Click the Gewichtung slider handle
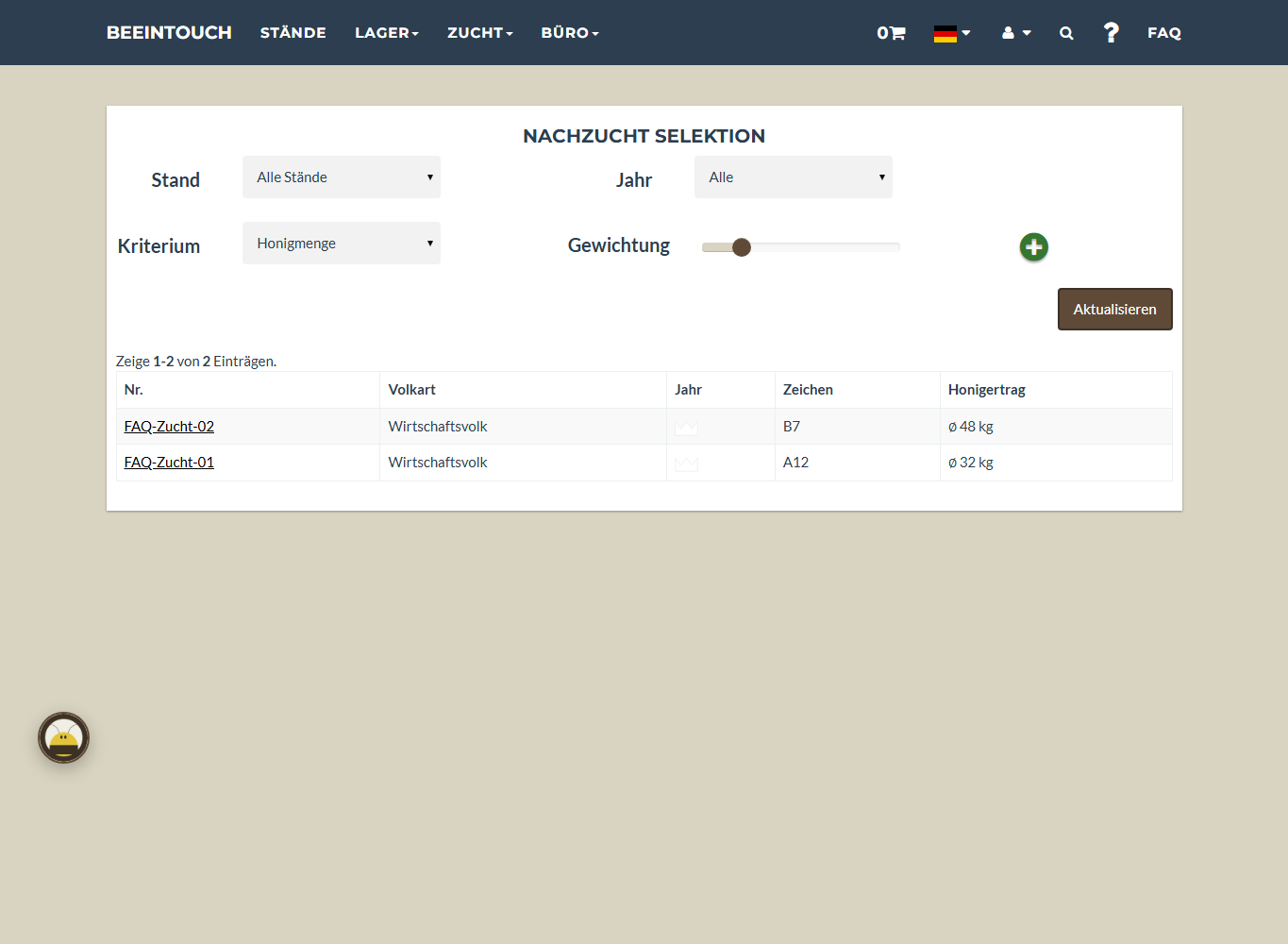The height and width of the screenshot is (944, 1288). (742, 247)
